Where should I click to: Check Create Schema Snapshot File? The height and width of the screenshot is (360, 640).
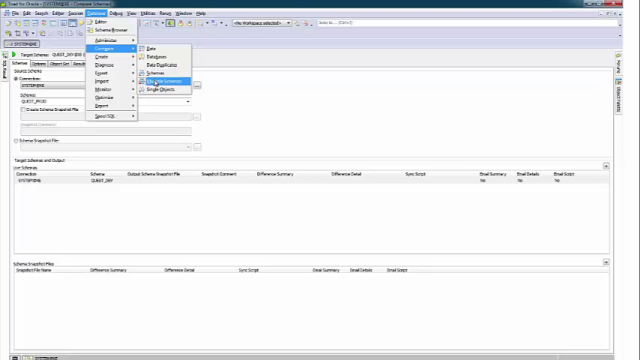(x=23, y=109)
